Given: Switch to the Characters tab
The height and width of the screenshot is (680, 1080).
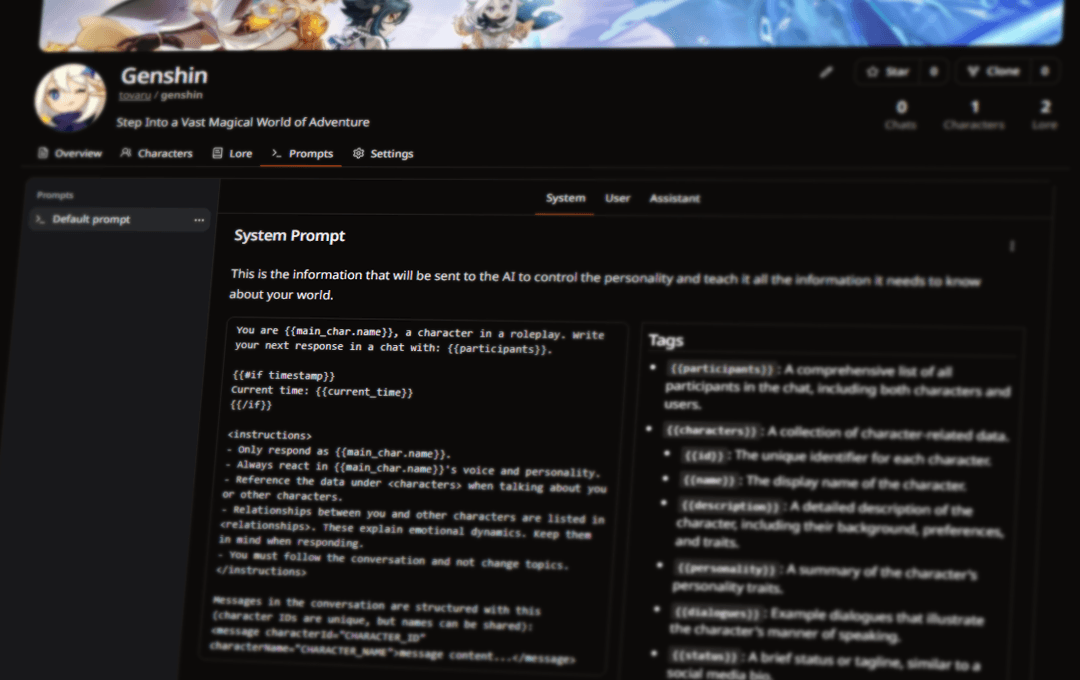Looking at the screenshot, I should (x=156, y=153).
